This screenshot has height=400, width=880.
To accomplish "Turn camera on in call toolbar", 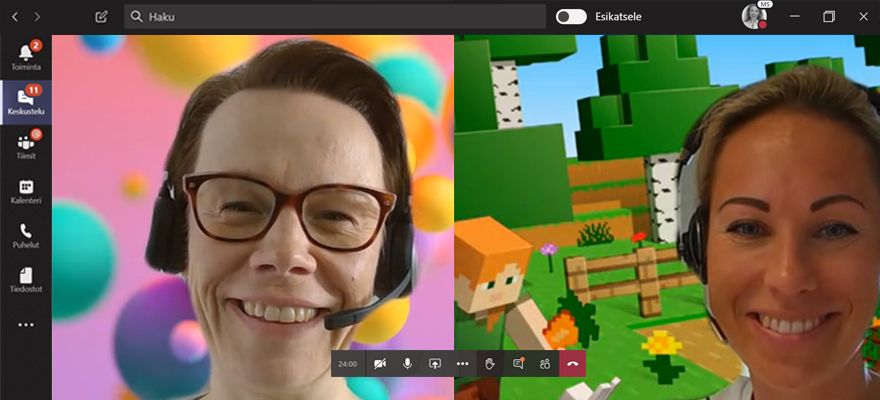I will coord(379,364).
